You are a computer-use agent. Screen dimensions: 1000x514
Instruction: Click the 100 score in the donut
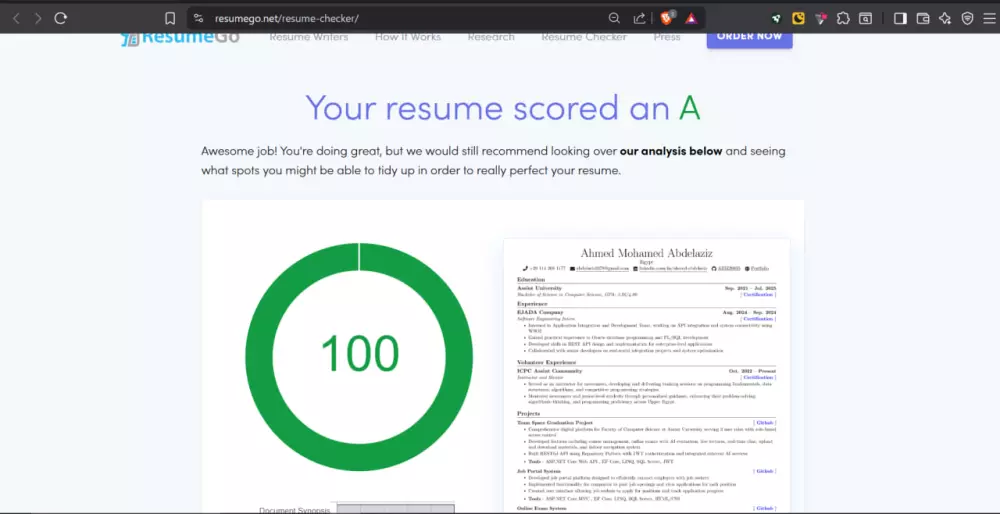[360, 354]
